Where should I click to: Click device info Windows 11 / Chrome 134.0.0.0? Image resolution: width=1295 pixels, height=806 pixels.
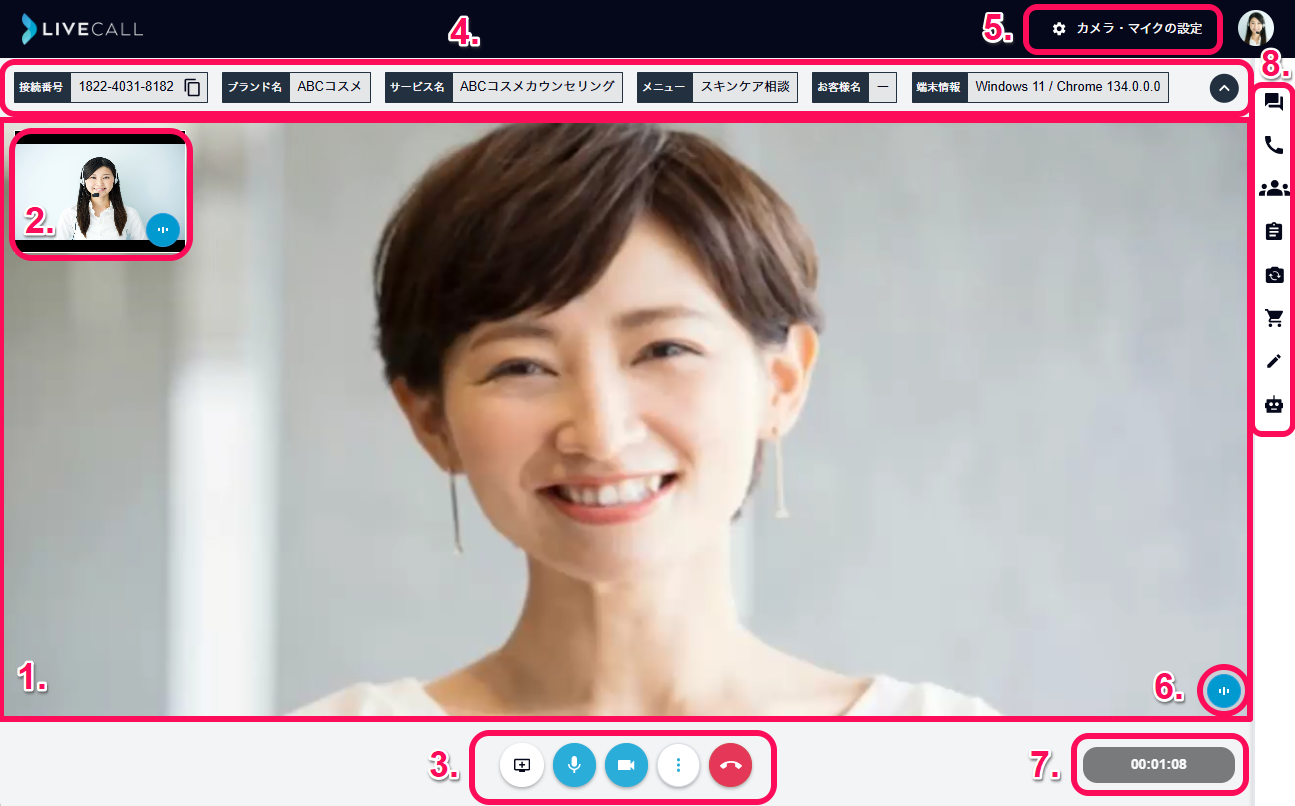1068,87
